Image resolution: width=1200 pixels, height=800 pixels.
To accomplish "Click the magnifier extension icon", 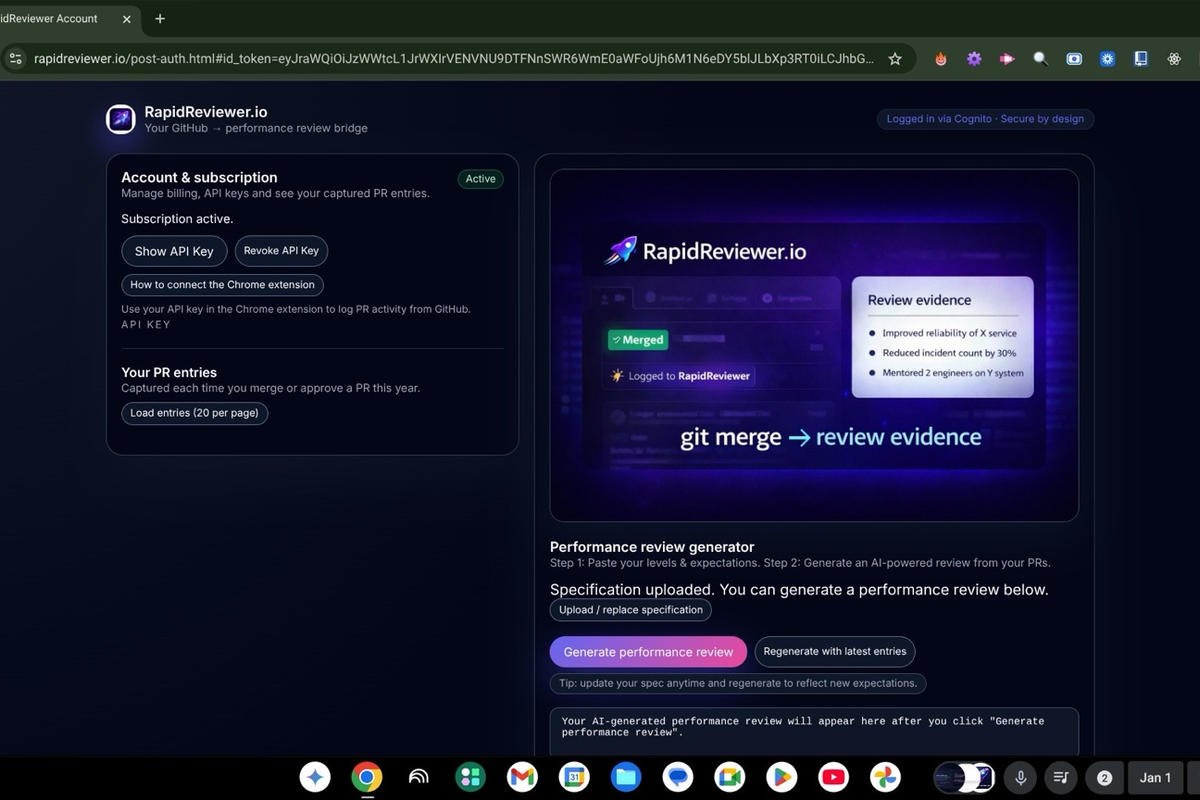I will pos(1040,58).
